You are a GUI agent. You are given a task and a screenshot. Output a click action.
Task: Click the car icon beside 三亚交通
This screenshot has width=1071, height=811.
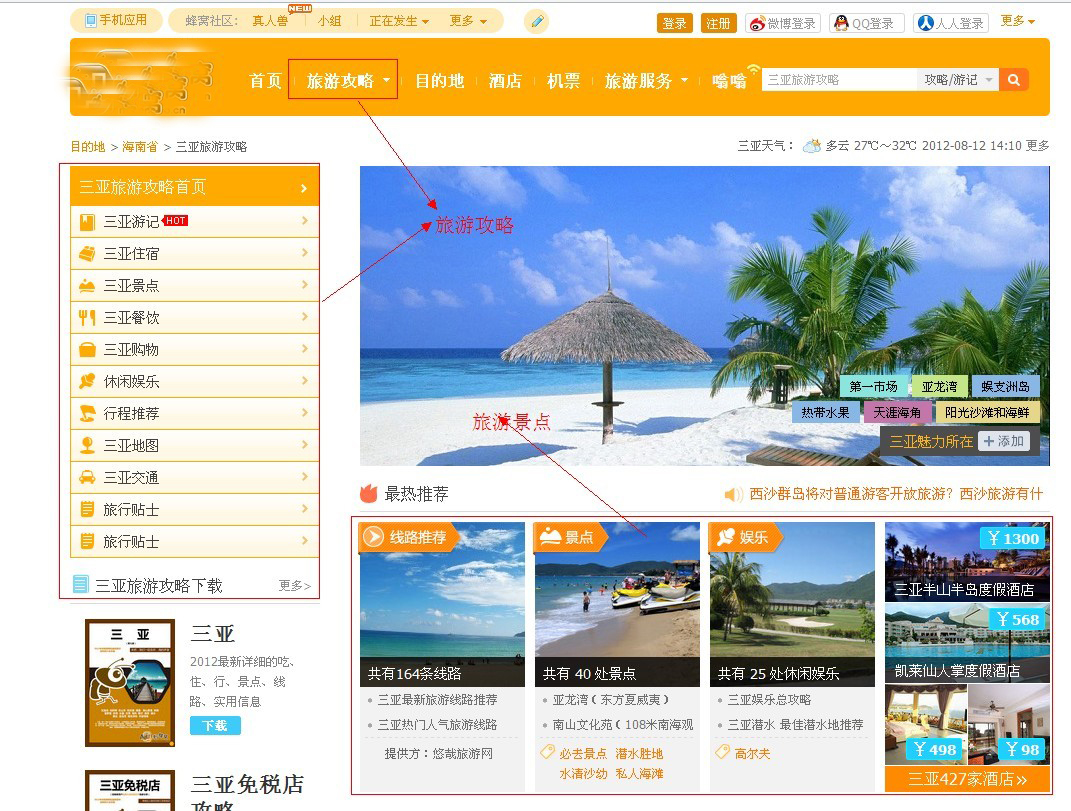(x=87, y=478)
